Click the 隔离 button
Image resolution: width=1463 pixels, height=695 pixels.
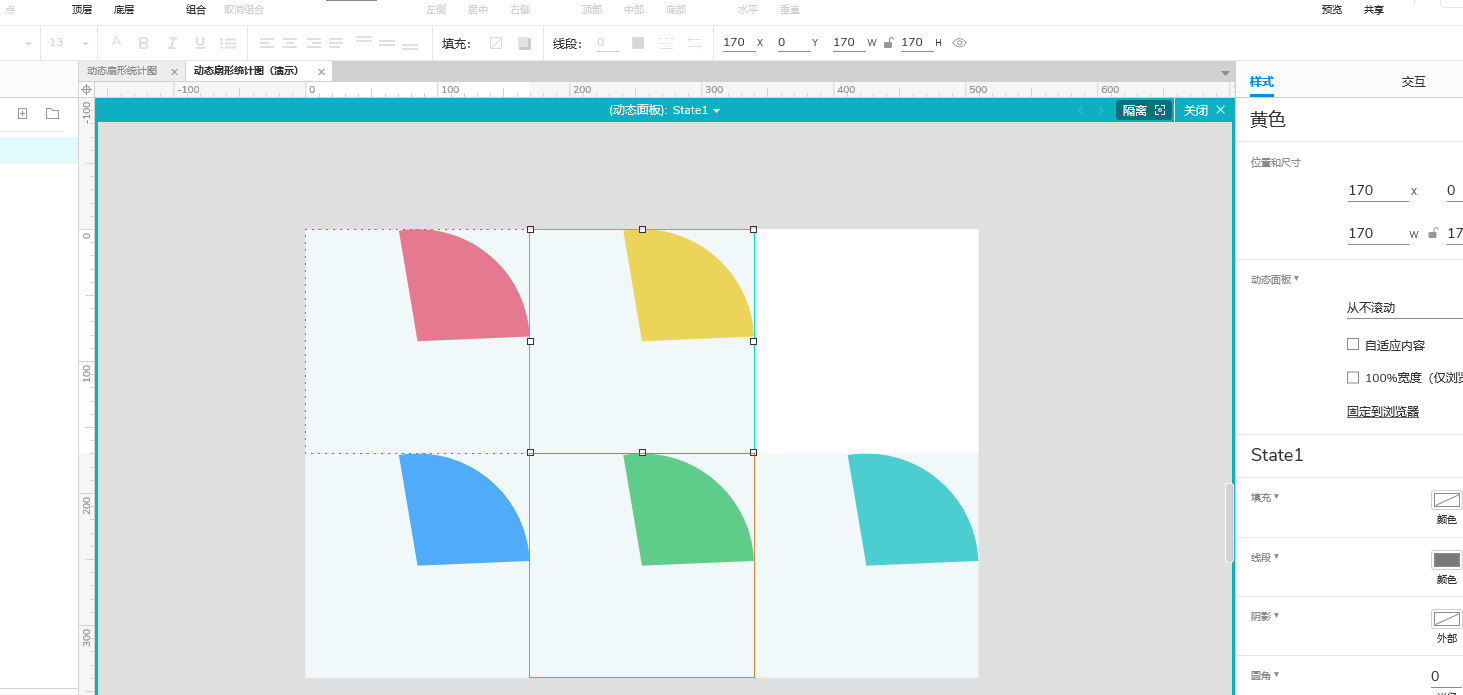click(1143, 110)
